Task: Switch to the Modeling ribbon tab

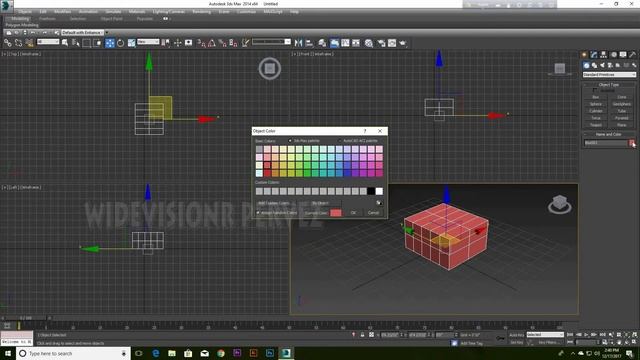Action: (20, 19)
